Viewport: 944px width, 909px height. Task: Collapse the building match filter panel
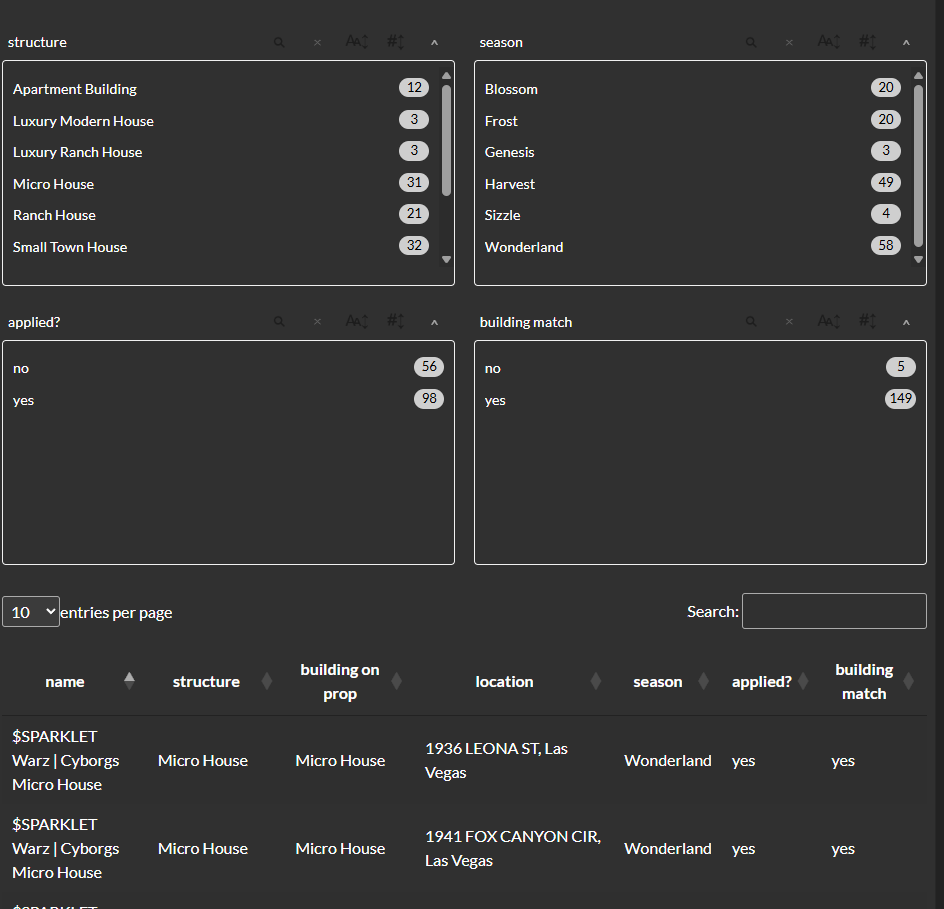[906, 322]
